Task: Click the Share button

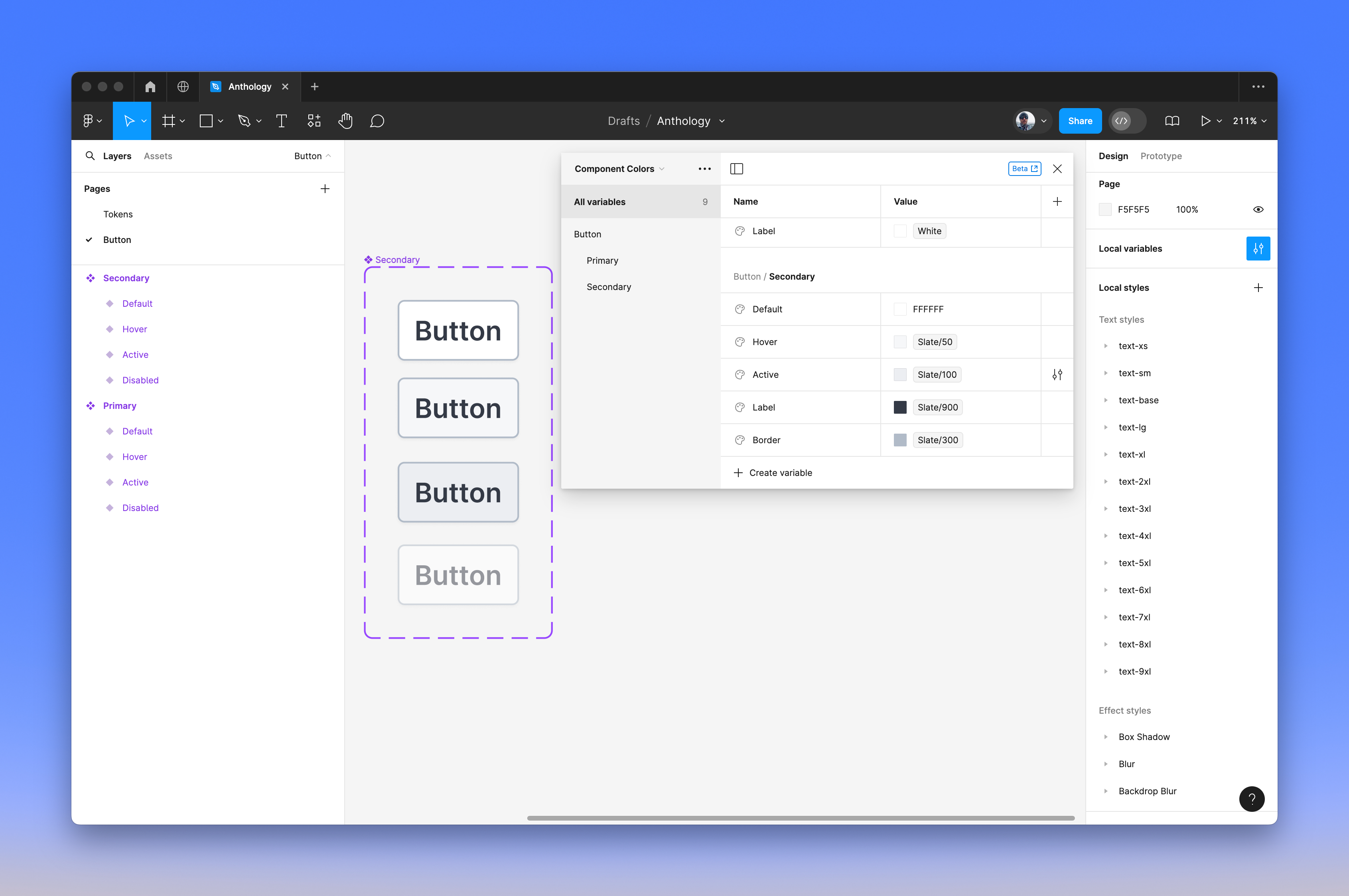Action: [x=1079, y=120]
